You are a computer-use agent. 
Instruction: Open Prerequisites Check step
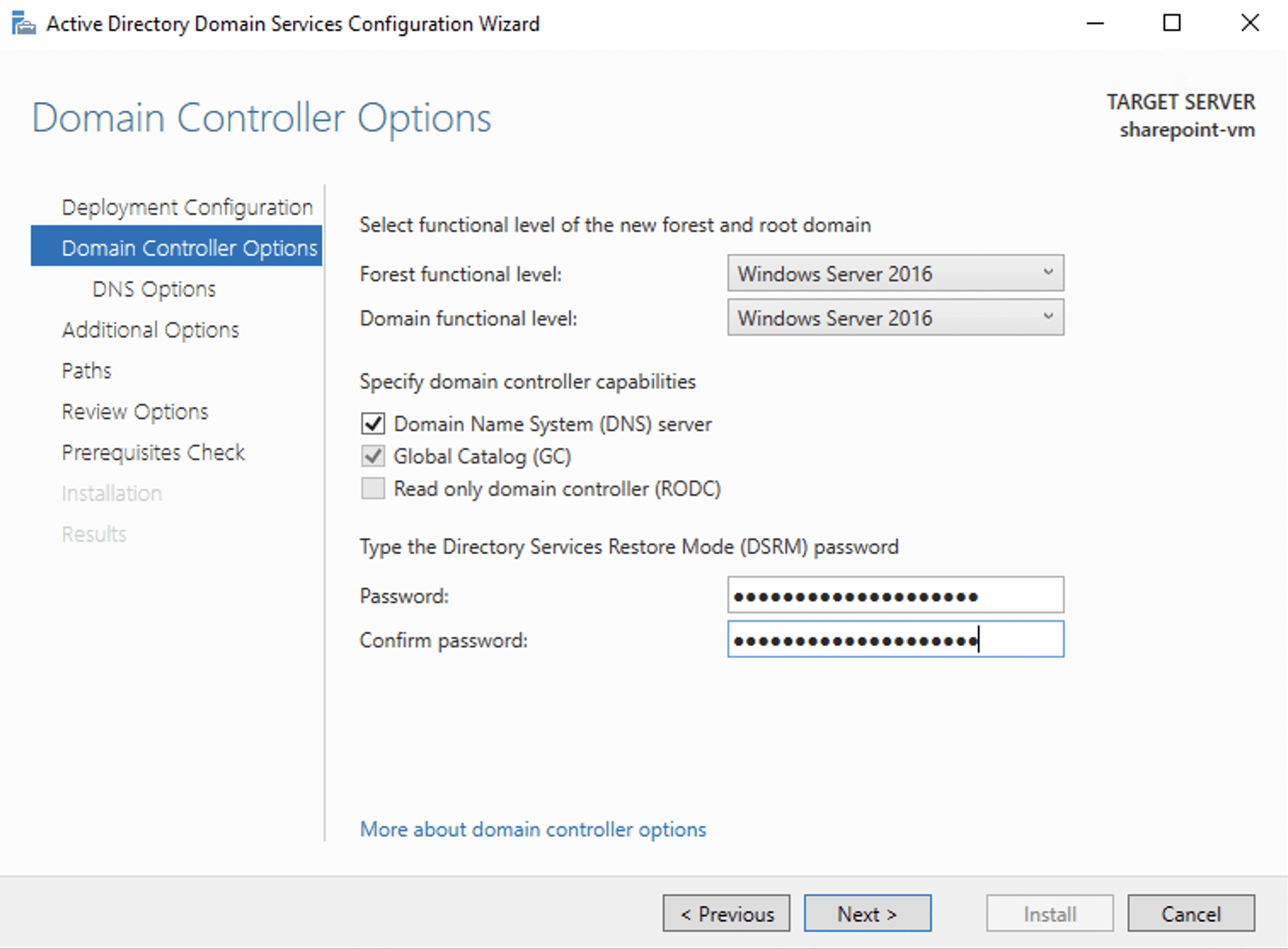(x=153, y=452)
